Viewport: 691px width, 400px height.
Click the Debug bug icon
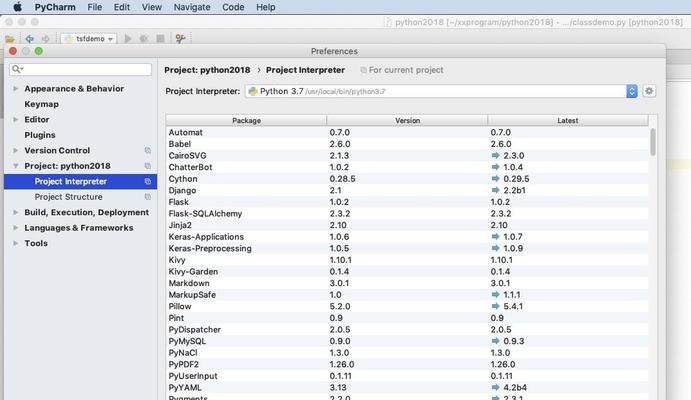144,39
